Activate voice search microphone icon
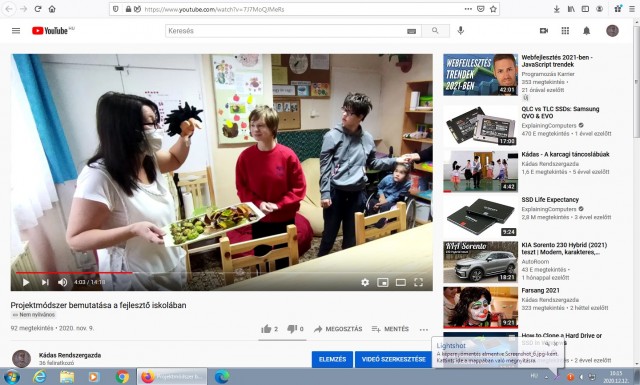 tap(460, 31)
